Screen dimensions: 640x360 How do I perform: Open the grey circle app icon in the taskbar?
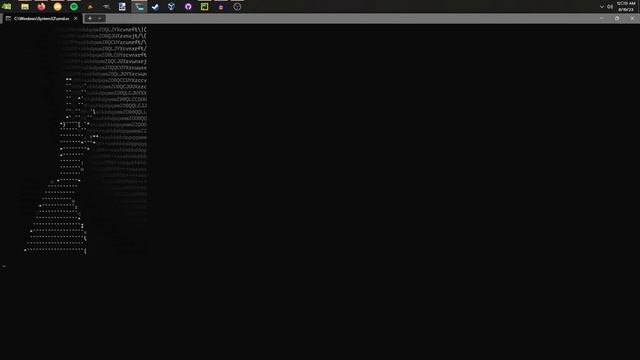pos(237,7)
